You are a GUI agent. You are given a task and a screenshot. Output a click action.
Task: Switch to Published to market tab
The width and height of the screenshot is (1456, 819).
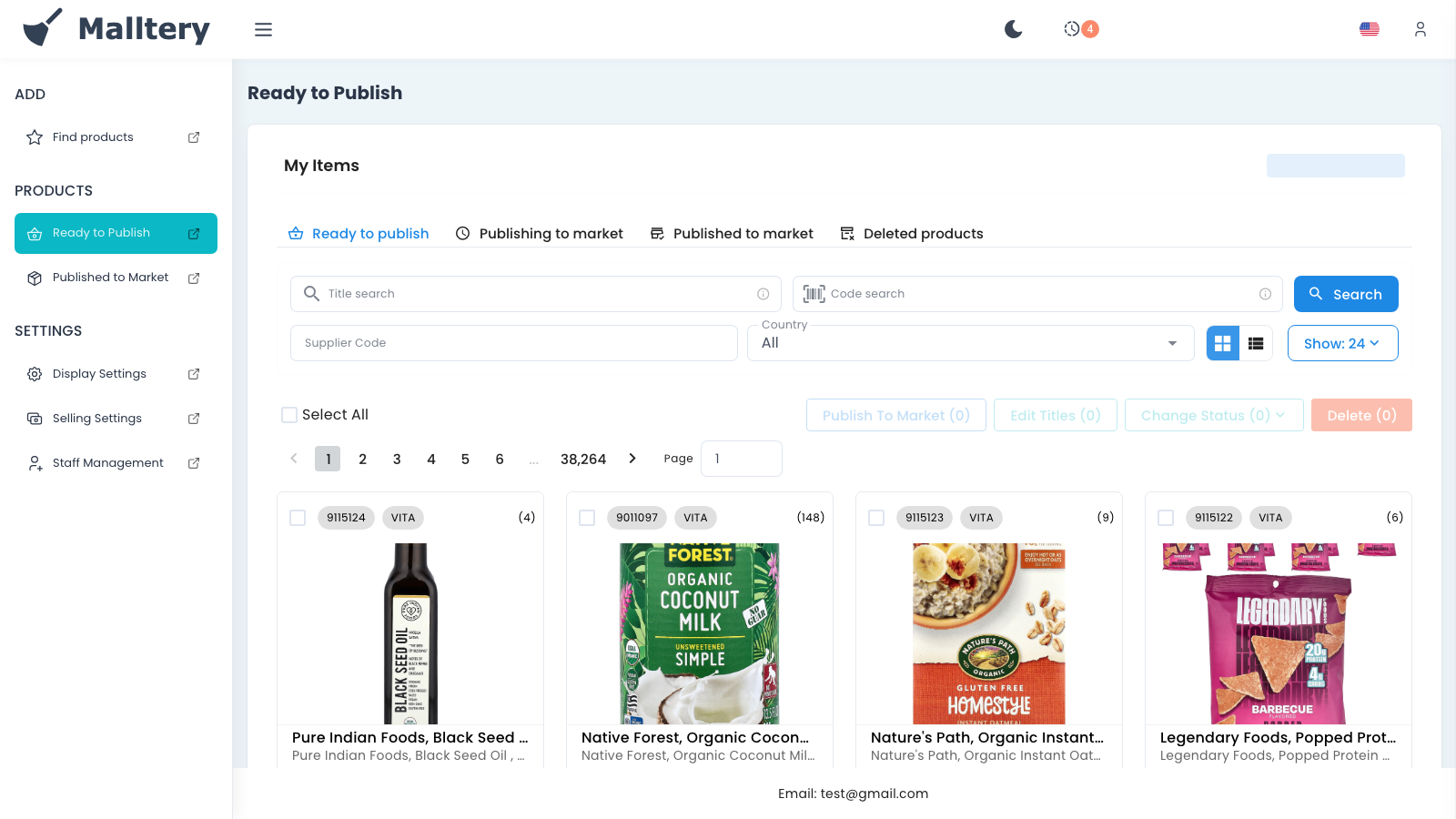(732, 234)
